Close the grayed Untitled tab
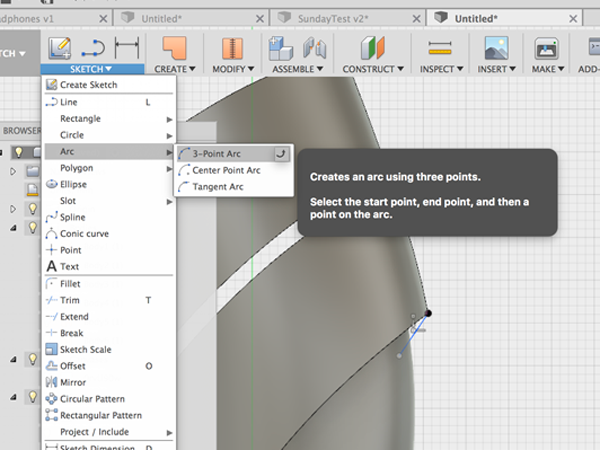The width and height of the screenshot is (600, 450). coord(260,19)
